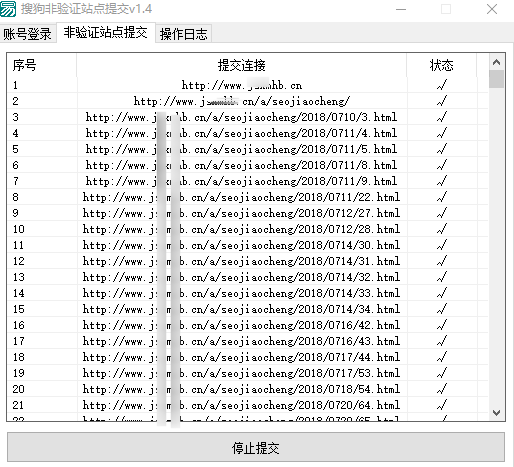This screenshot has height=467, width=514.
Task: Select the 非验证站点提交 tab
Action: [x=106, y=33]
